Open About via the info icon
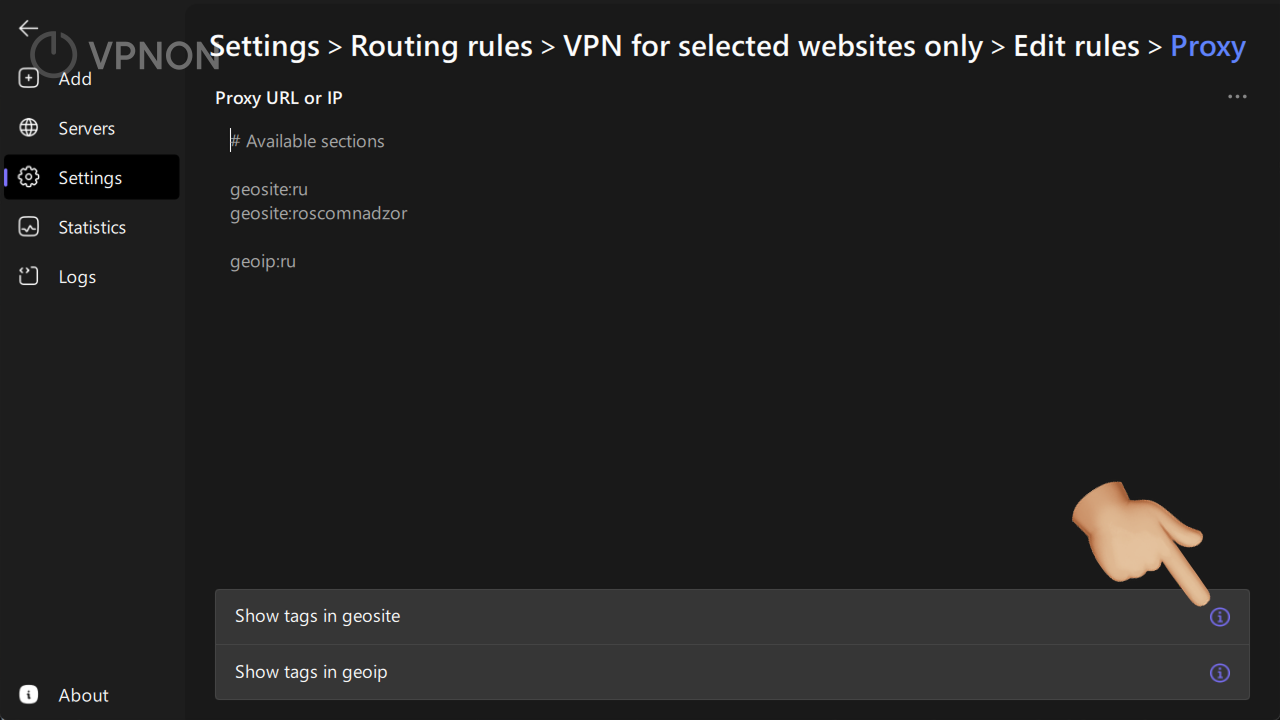This screenshot has height=720, width=1280. click(29, 695)
